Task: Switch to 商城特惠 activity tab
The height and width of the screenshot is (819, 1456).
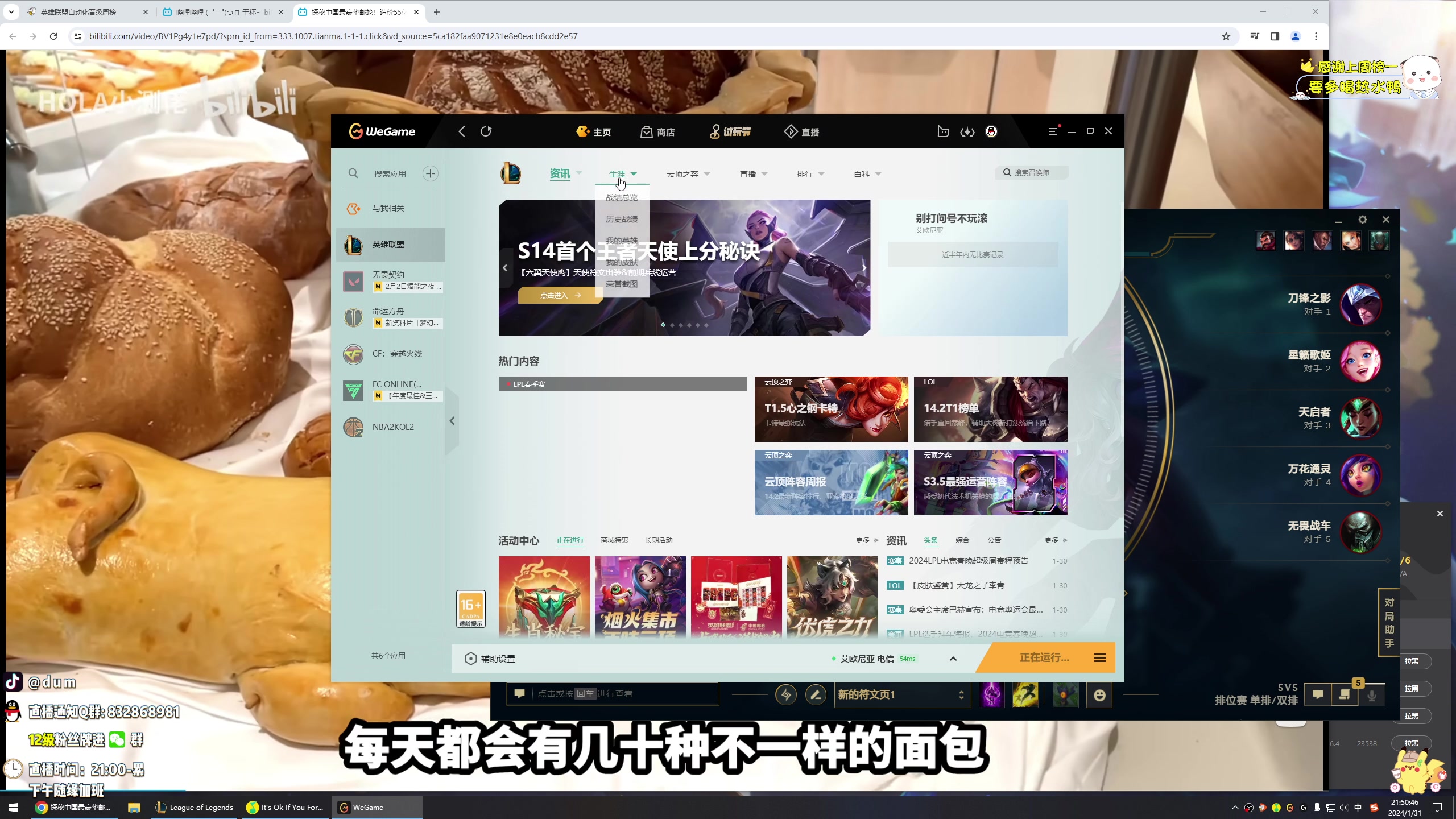Action: click(614, 540)
